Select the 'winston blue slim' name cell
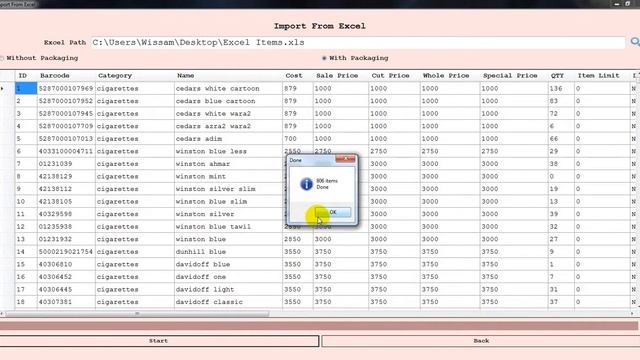 [228, 202]
